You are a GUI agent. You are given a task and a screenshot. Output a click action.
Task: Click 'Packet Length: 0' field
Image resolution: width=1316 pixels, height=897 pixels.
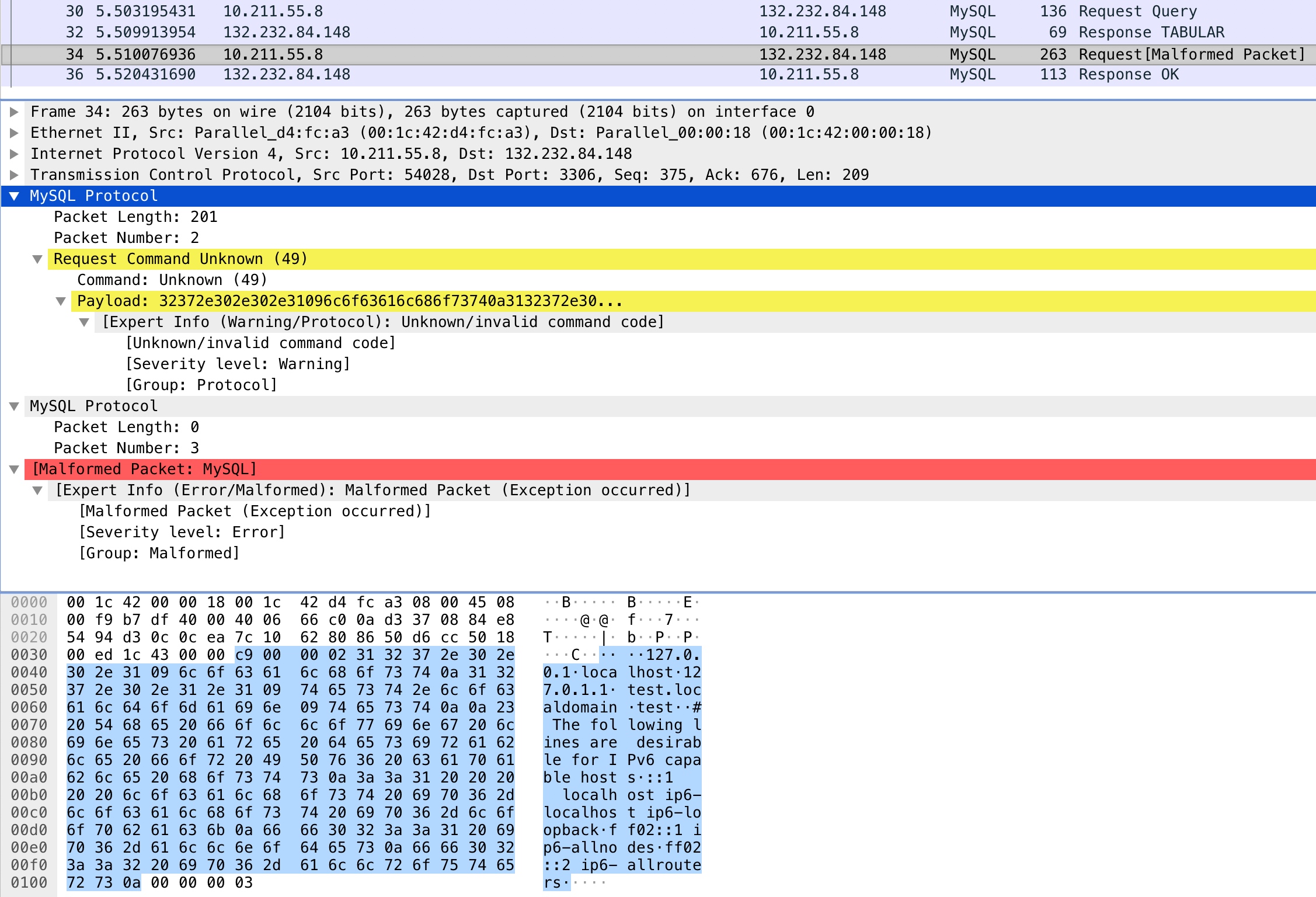(126, 427)
